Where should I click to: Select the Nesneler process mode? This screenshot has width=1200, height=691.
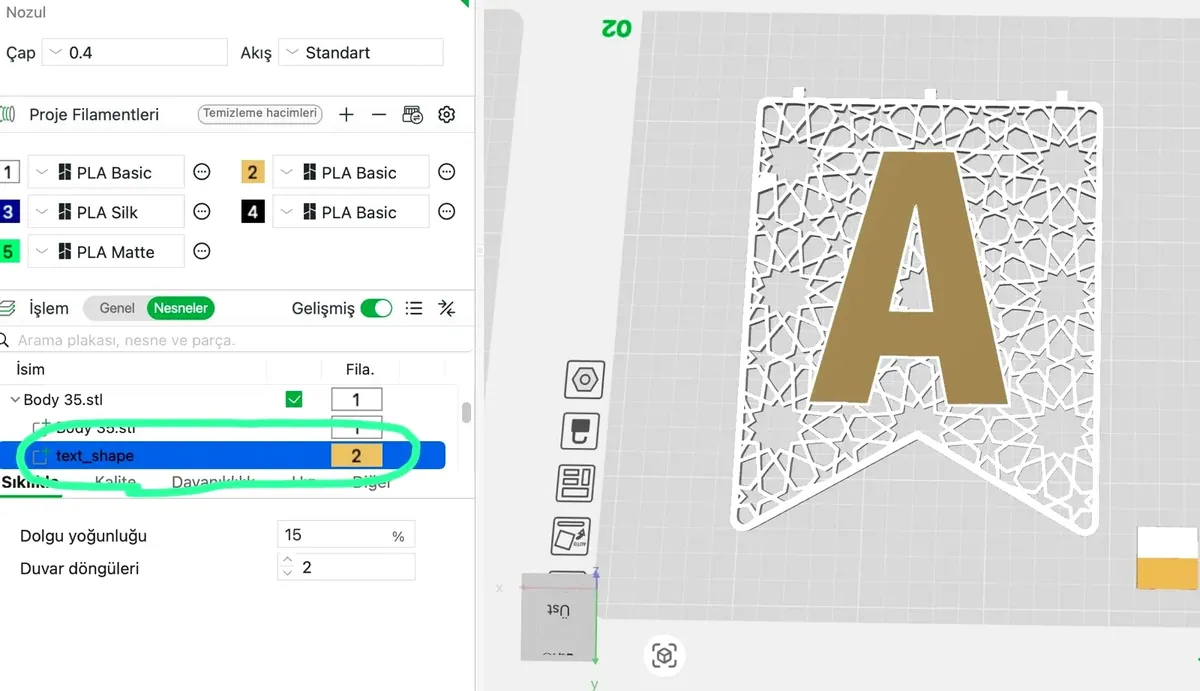click(181, 309)
